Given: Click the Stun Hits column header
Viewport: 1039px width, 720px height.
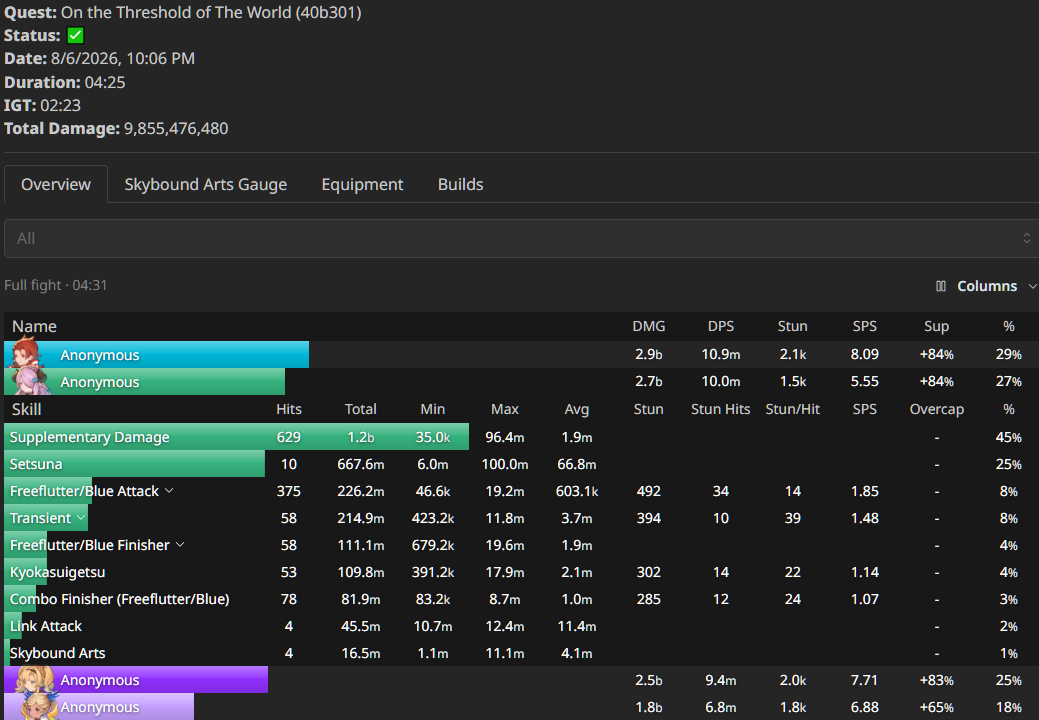Looking at the screenshot, I should click(720, 409).
